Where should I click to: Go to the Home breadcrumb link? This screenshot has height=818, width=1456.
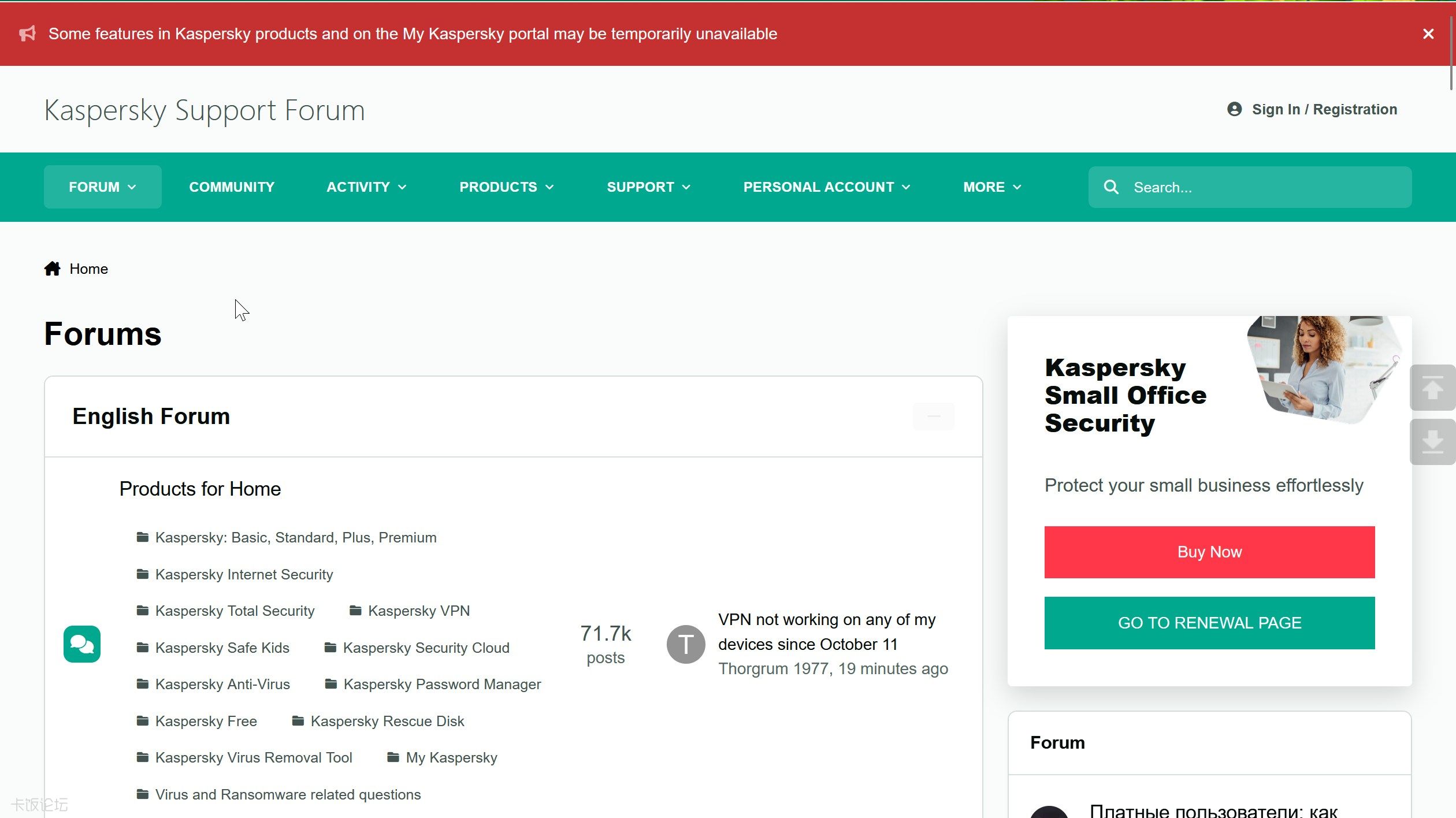[88, 269]
